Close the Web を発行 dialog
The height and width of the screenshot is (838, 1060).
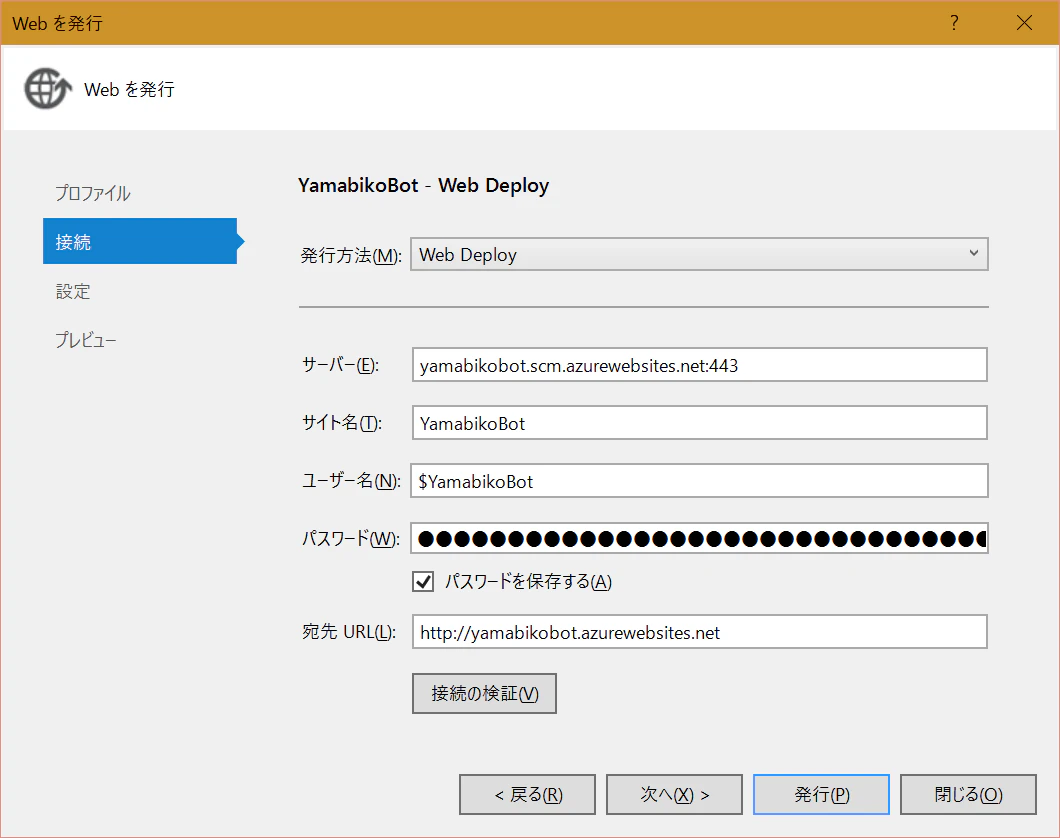[1024, 23]
